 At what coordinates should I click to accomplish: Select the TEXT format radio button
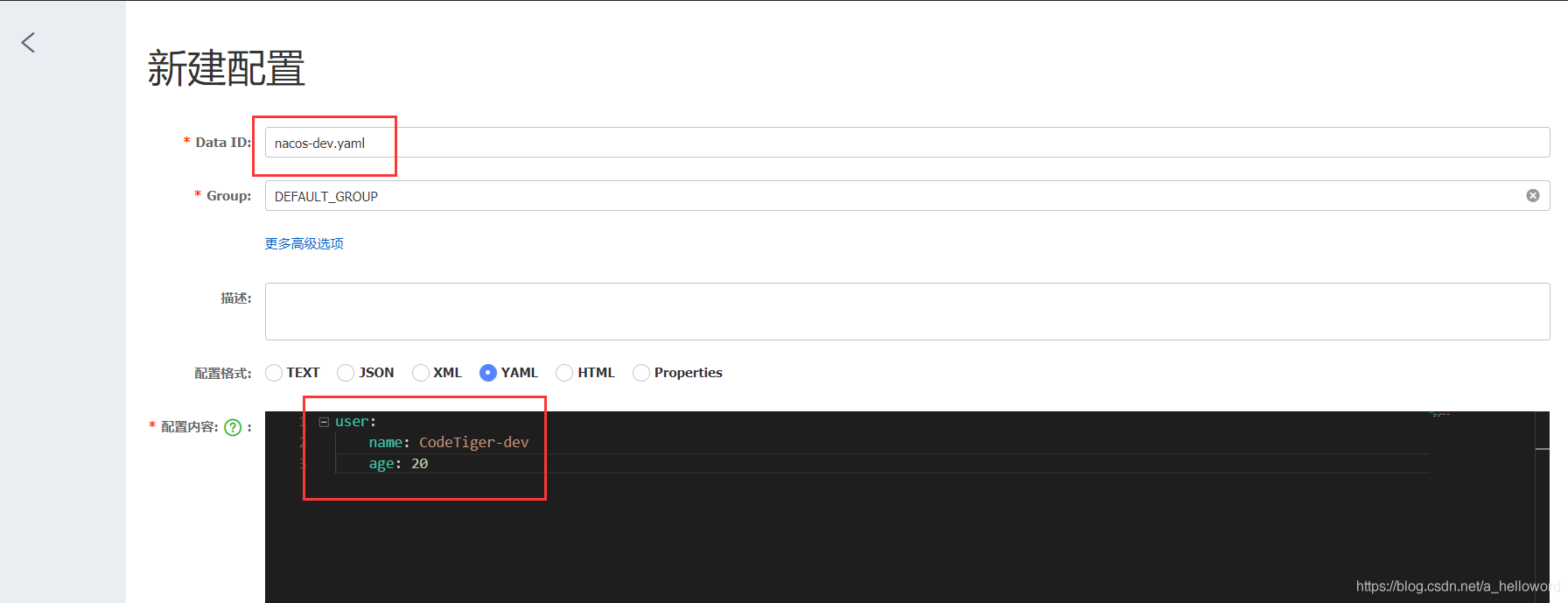point(274,373)
